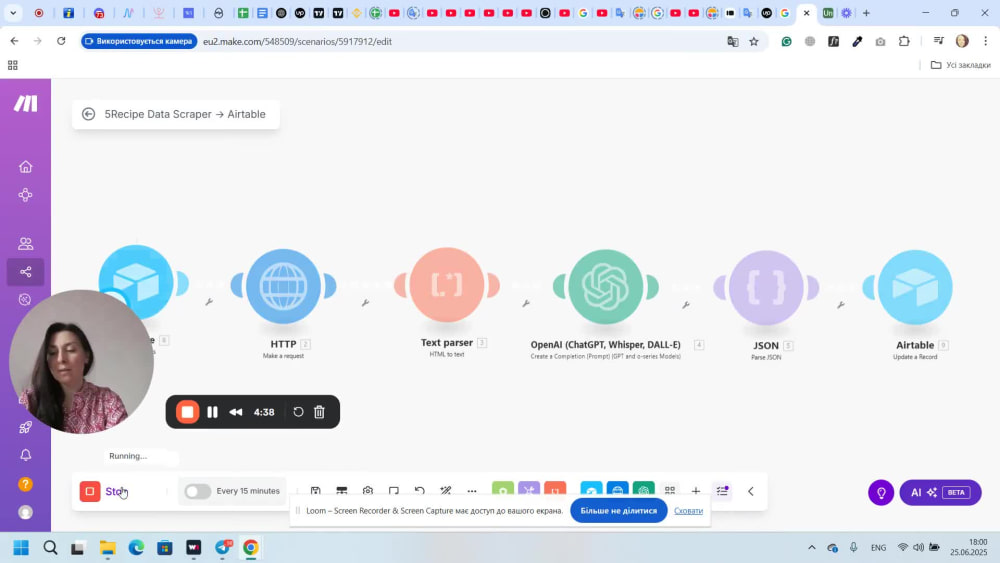Open the Make logo home
Viewport: 1000px width, 563px height.
[26, 103]
